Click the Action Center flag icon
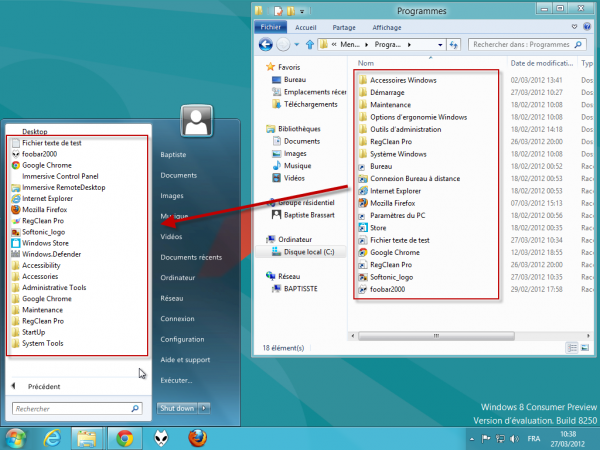 pos(486,439)
